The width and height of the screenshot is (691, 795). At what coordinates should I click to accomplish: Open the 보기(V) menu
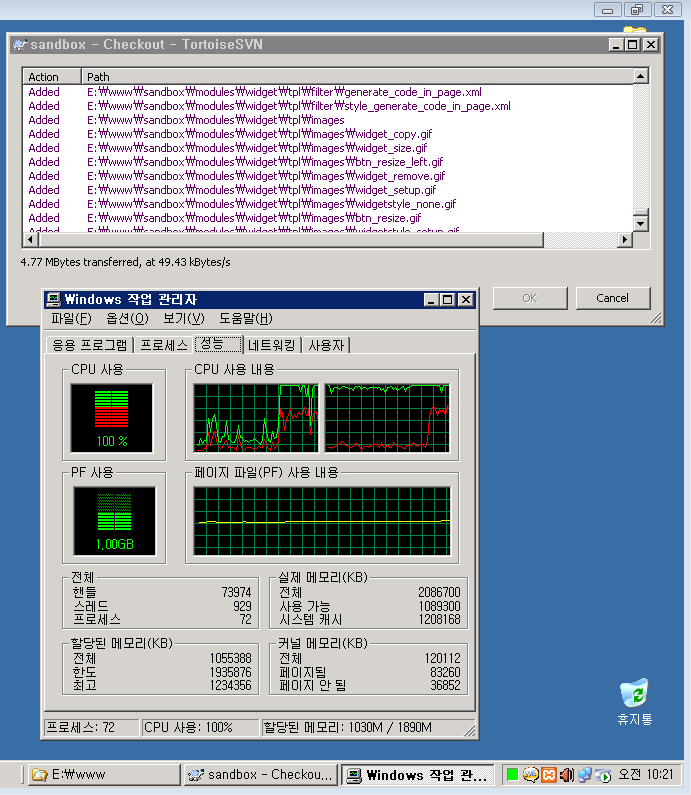coord(184,318)
